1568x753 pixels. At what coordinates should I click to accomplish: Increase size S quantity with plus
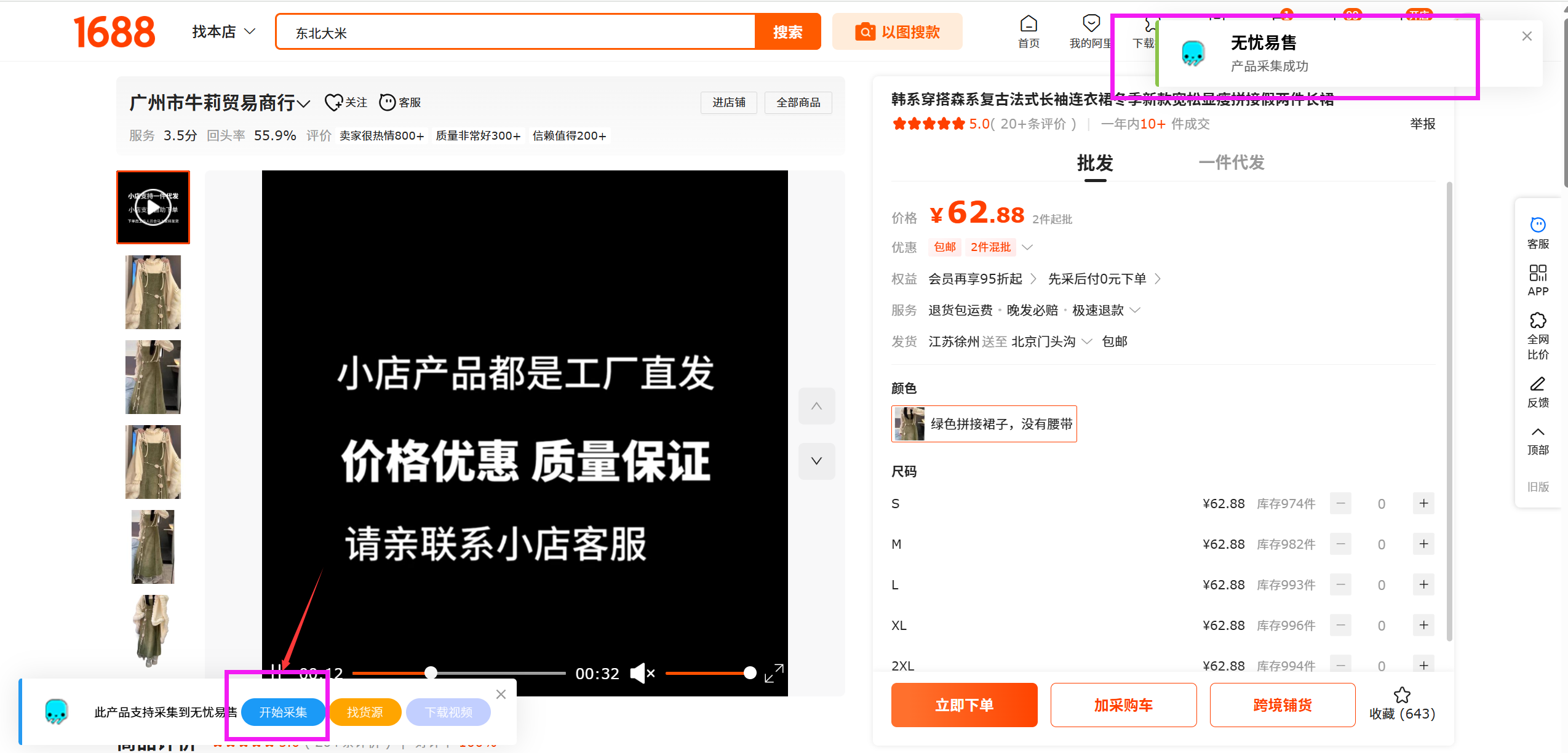point(1423,503)
